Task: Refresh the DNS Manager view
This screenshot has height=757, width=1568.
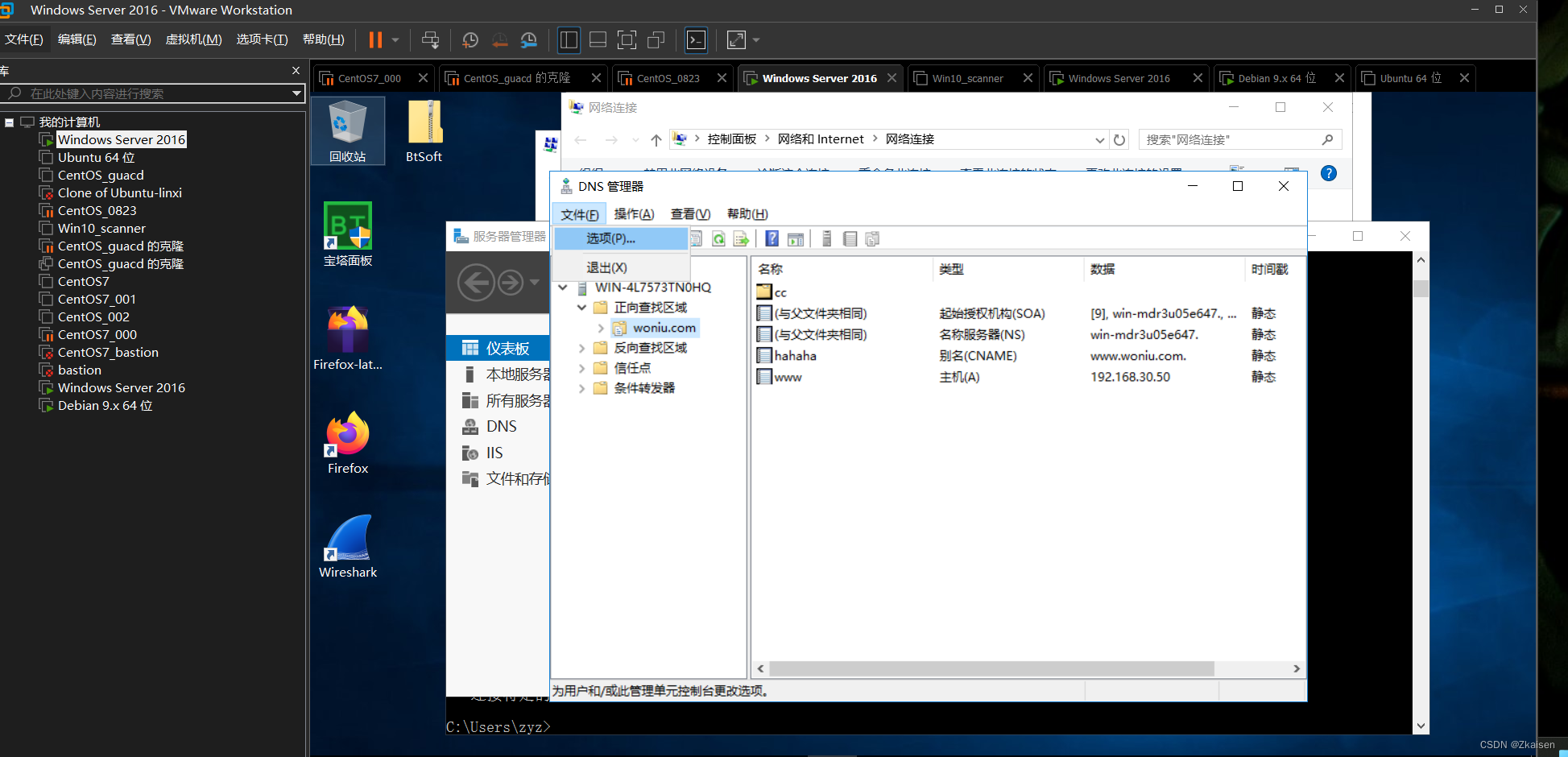Action: (718, 238)
